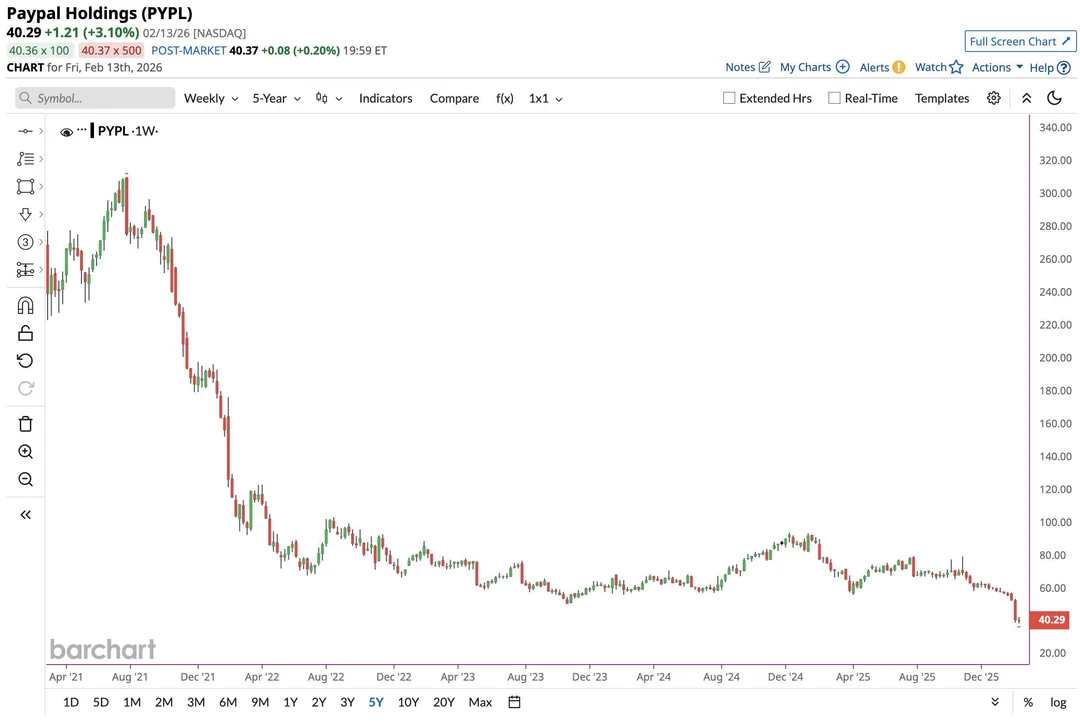Switch to dark mode moon icon

pos(1054,98)
